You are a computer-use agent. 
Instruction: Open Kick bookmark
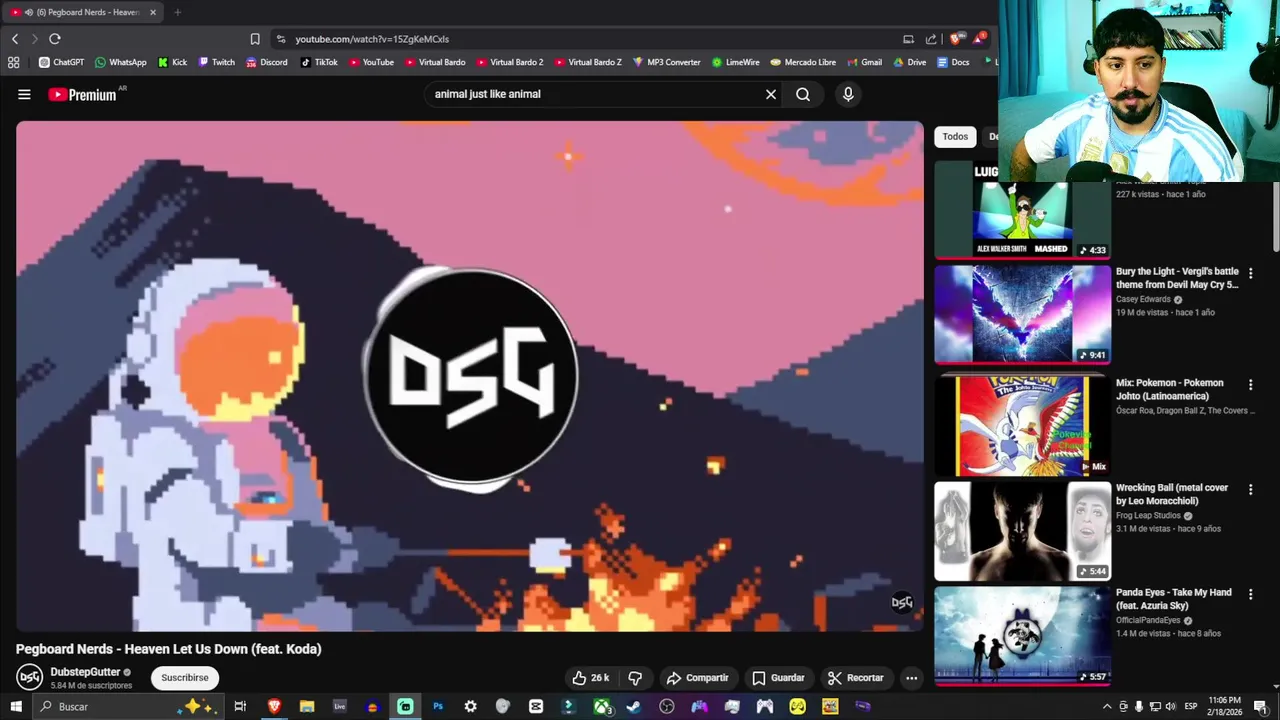pos(173,62)
